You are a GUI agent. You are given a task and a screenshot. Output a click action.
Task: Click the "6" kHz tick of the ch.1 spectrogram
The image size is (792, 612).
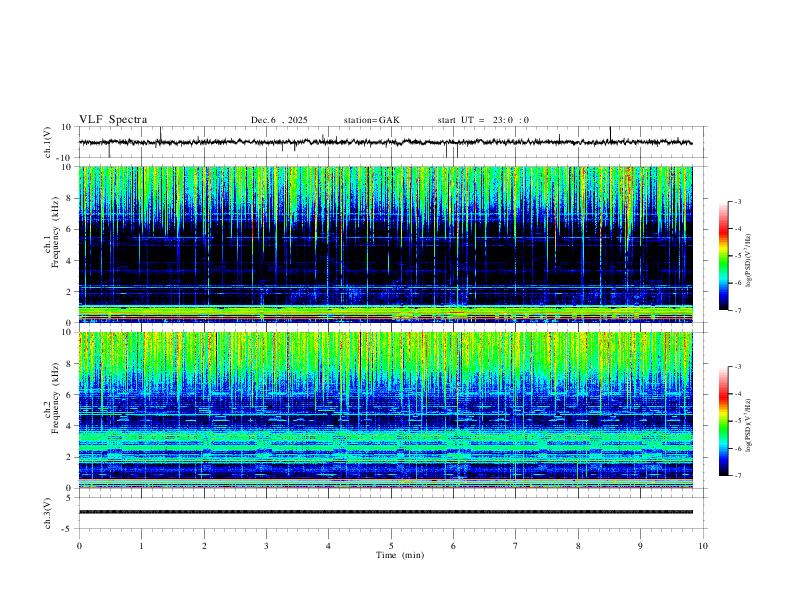[69, 229]
